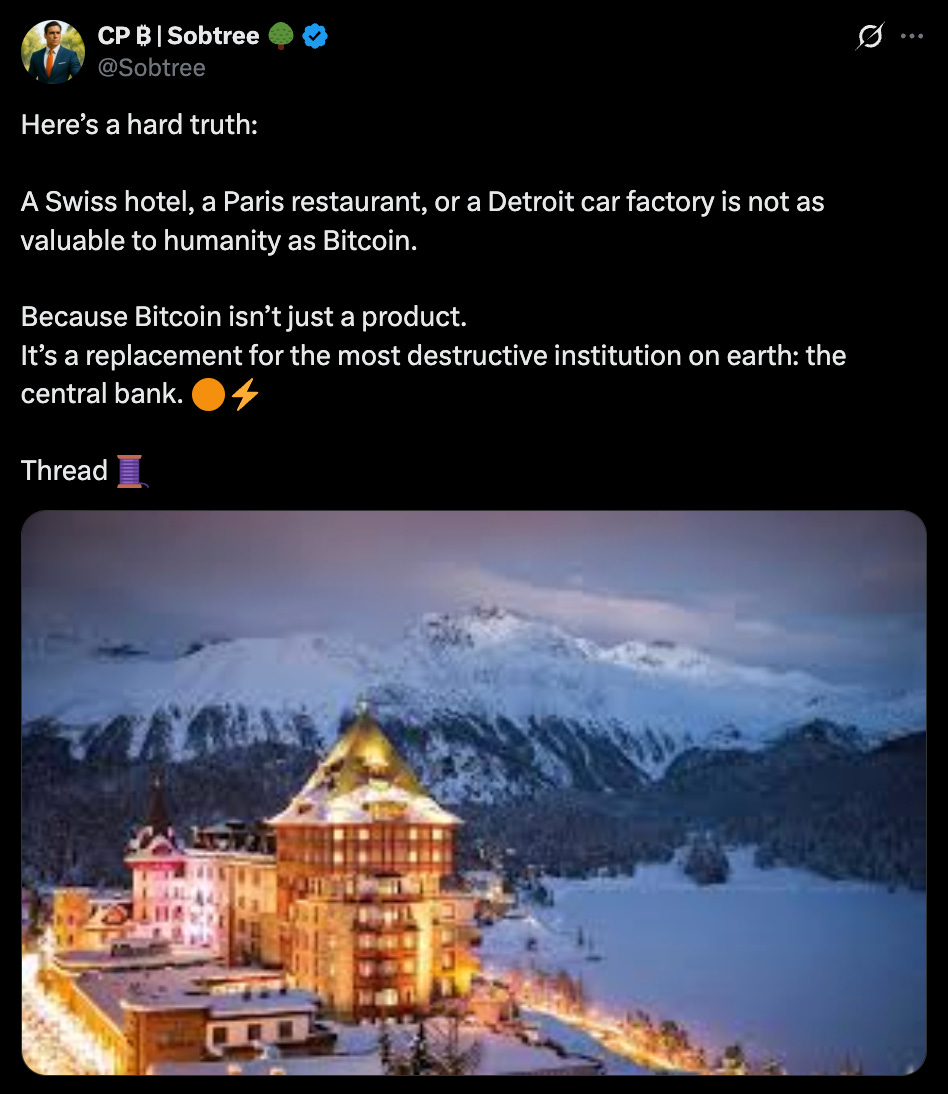The height and width of the screenshot is (1094, 948).
Task: Click the green tree emoji beside Sobtree
Action: click(x=280, y=36)
